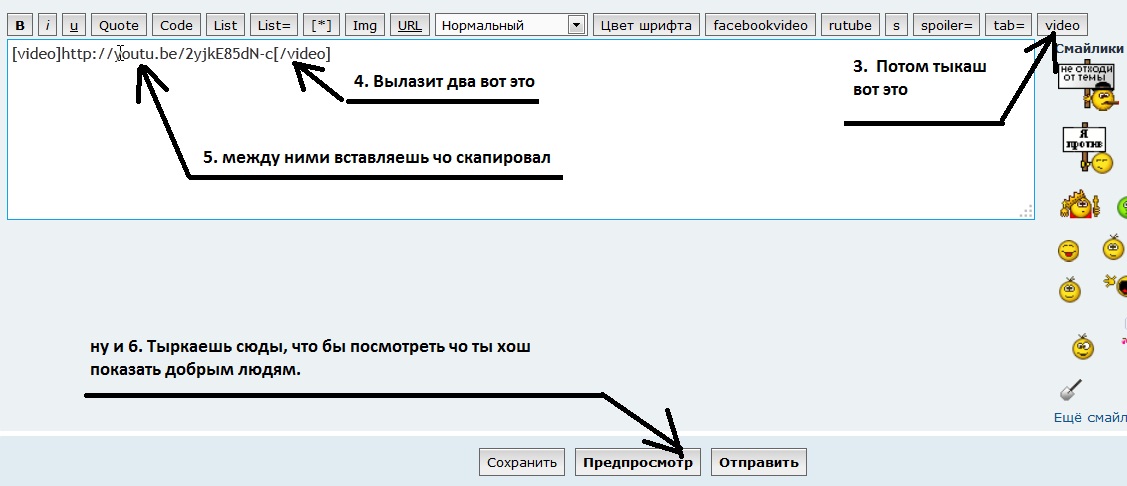The image size is (1127, 486).
Task: Open the font size dropdown 'Нормальный'
Action: pyautogui.click(x=511, y=25)
